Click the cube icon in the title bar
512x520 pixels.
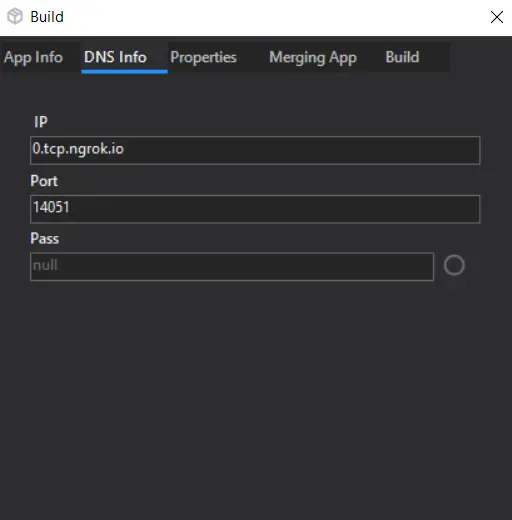point(15,16)
